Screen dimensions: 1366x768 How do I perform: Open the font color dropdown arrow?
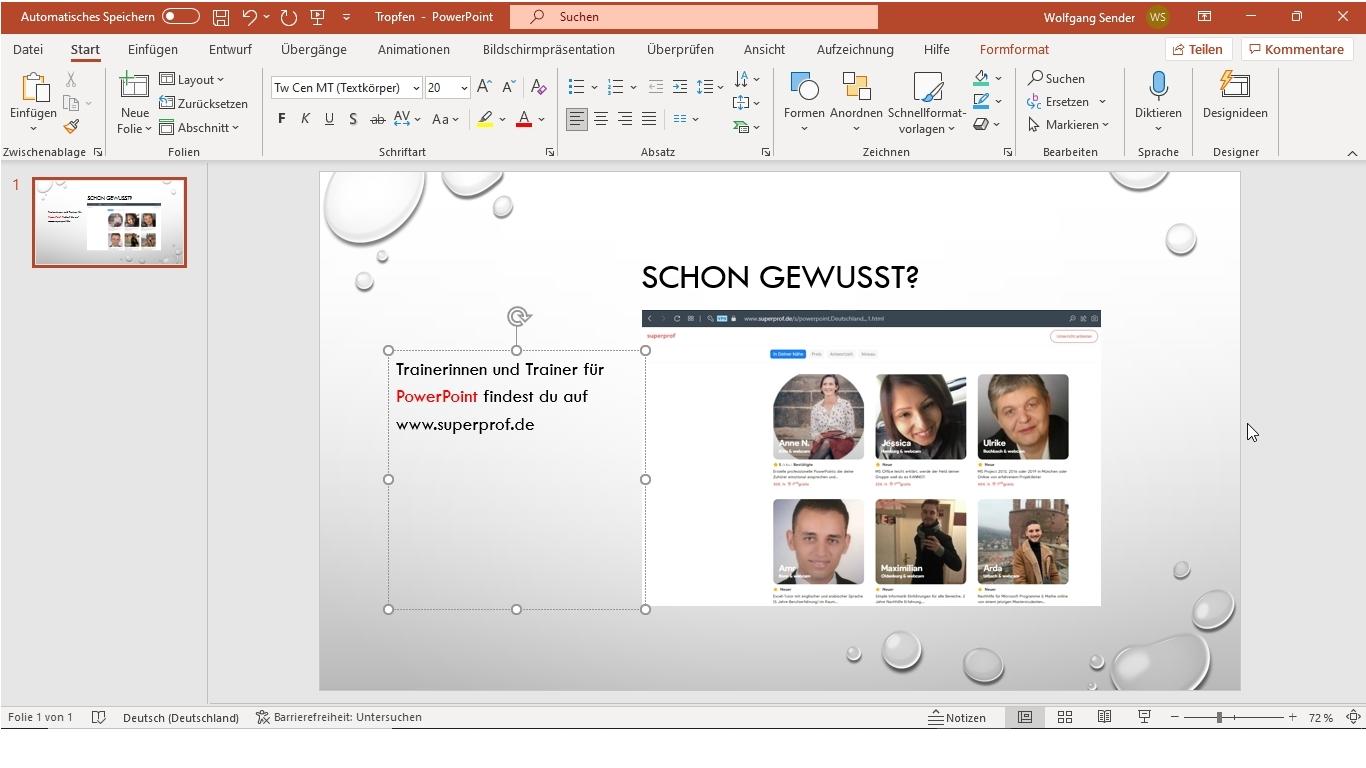coord(541,119)
